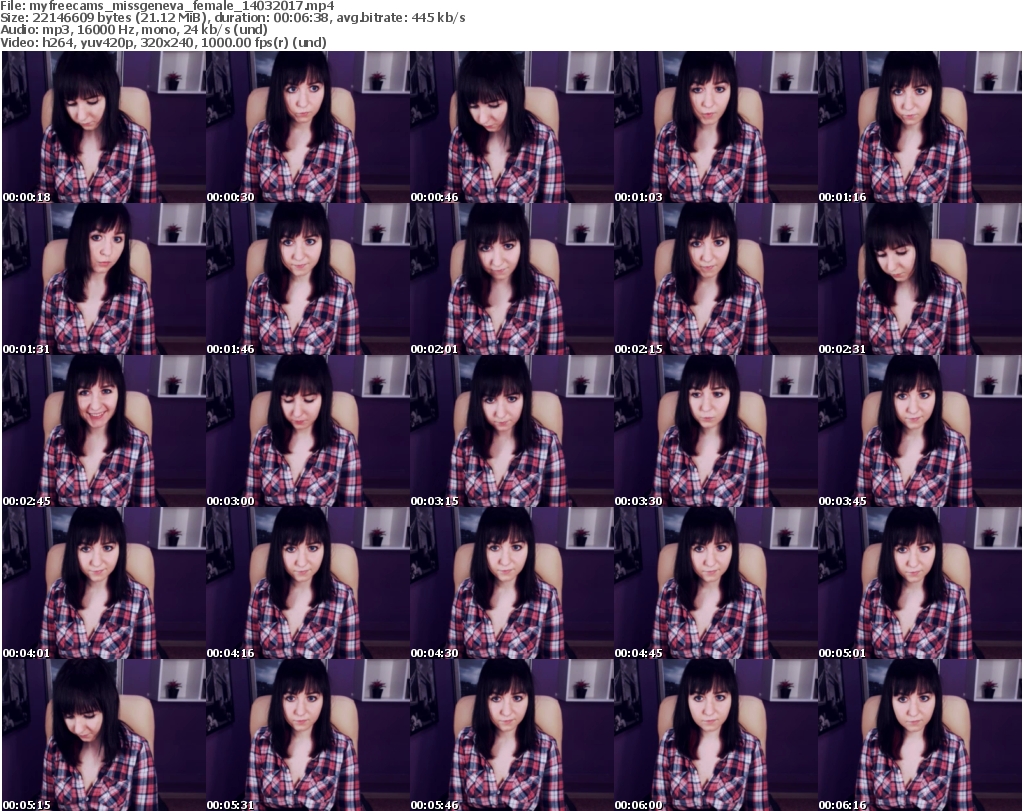Viewport: 1024px width, 811px height.
Task: Click the File name header line
Action: [167, 6]
